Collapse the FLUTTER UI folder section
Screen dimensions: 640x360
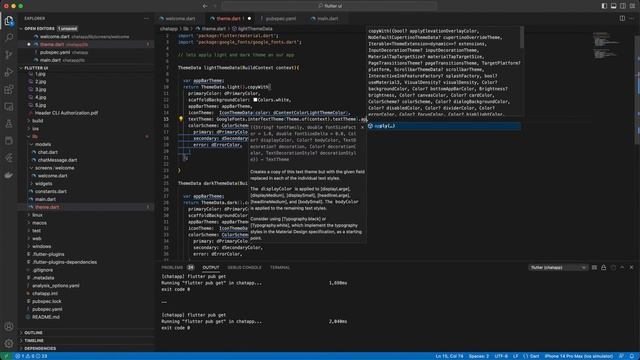point(36,68)
